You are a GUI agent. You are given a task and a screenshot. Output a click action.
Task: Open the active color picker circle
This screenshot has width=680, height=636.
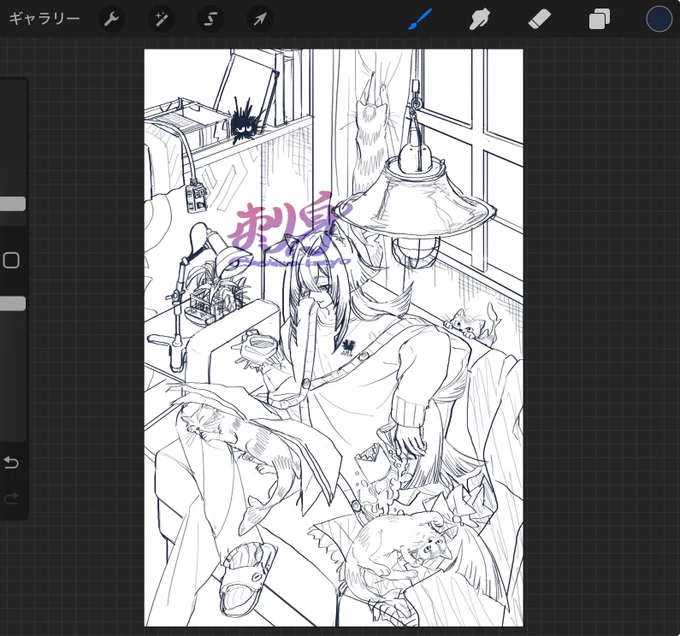[x=659, y=19]
